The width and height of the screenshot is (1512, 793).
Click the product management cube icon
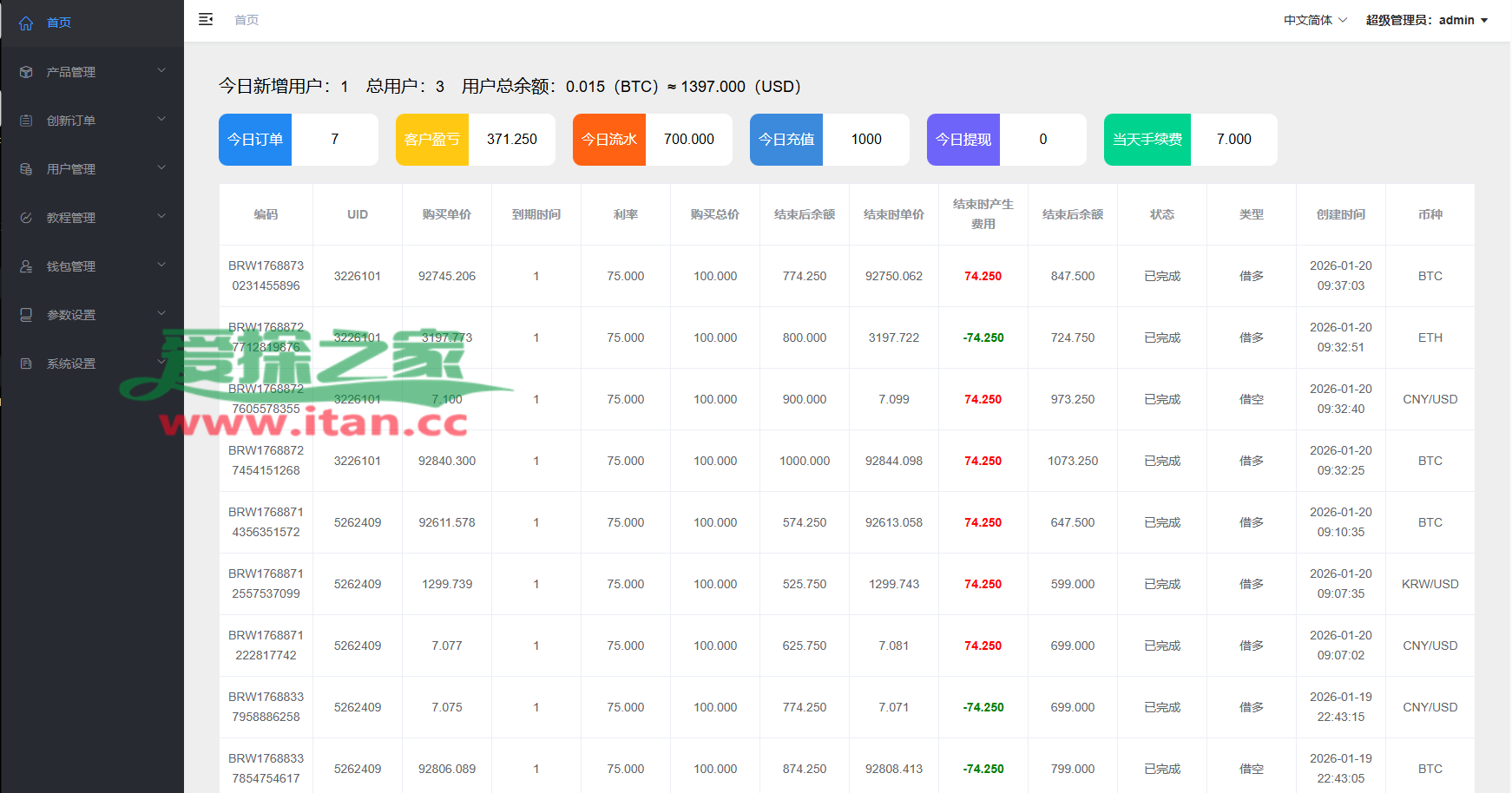[26, 72]
